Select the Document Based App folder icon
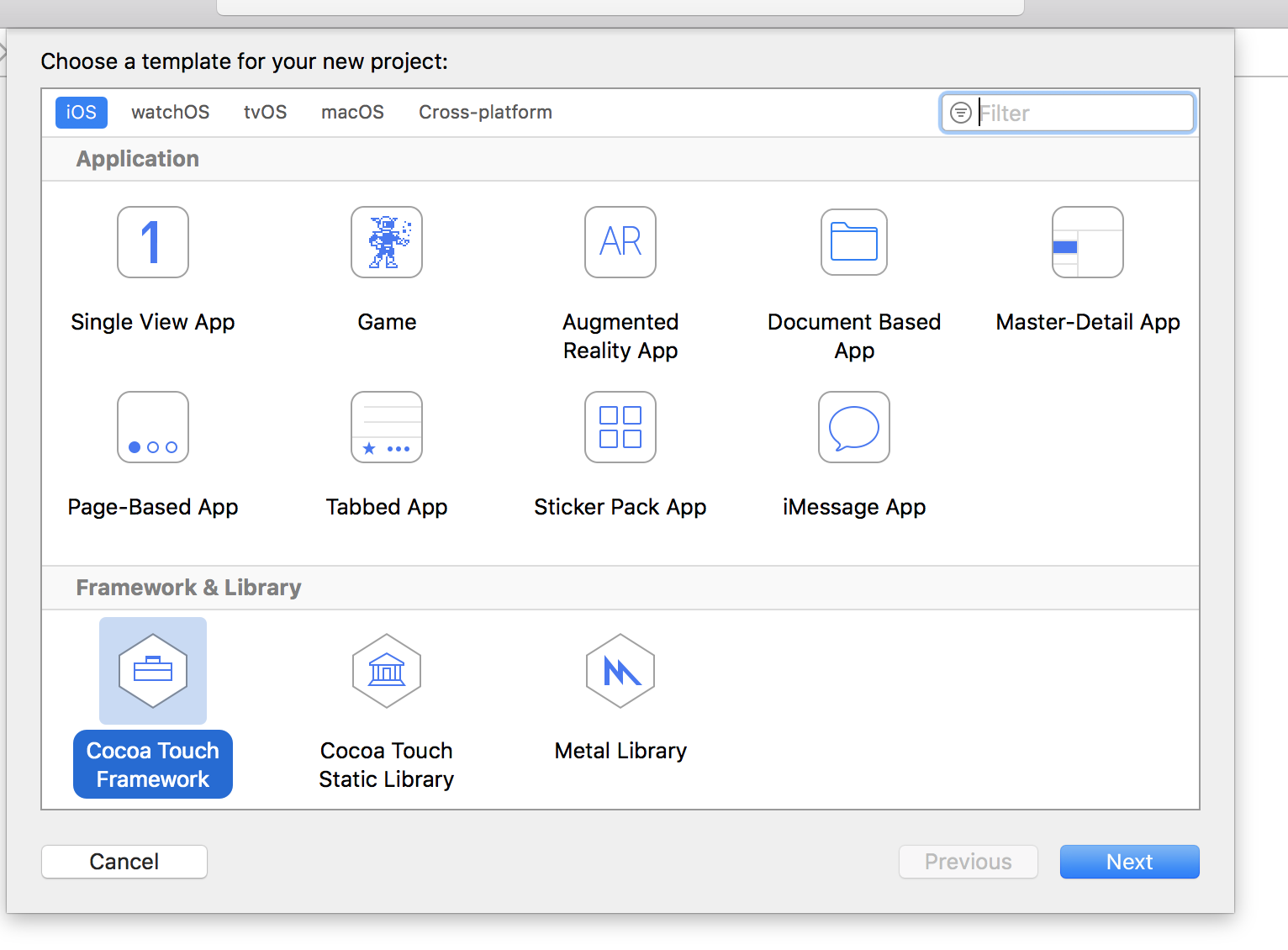The height and width of the screenshot is (950, 1288). coord(854,242)
